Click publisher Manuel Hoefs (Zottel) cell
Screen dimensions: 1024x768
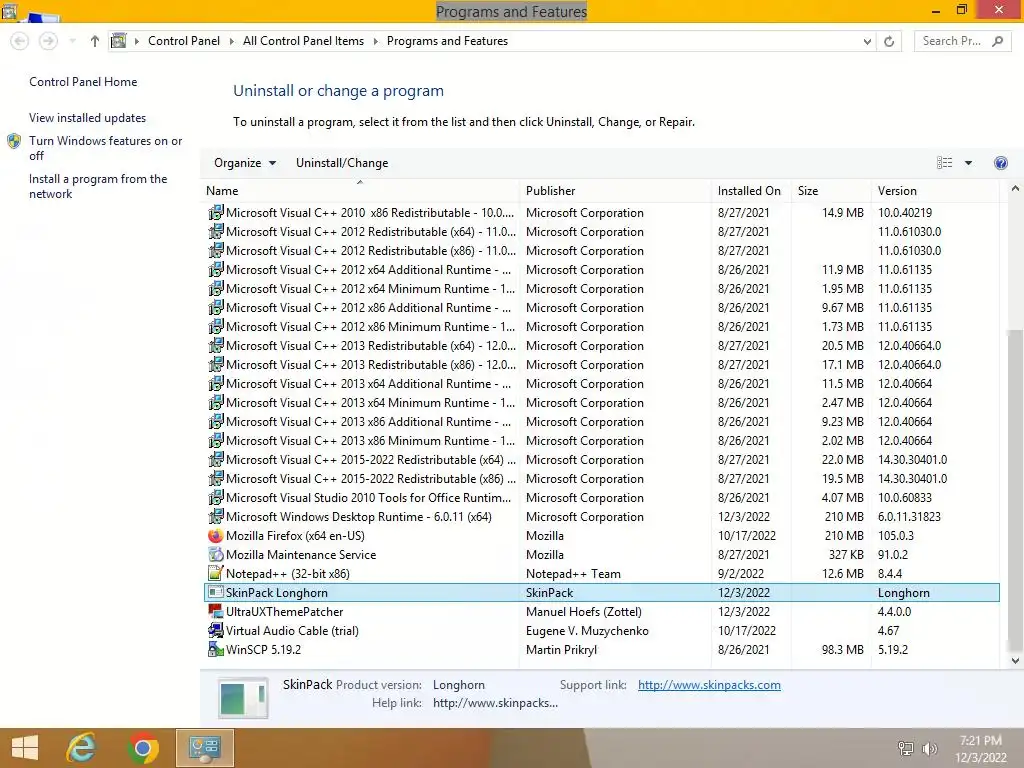[x=584, y=611]
